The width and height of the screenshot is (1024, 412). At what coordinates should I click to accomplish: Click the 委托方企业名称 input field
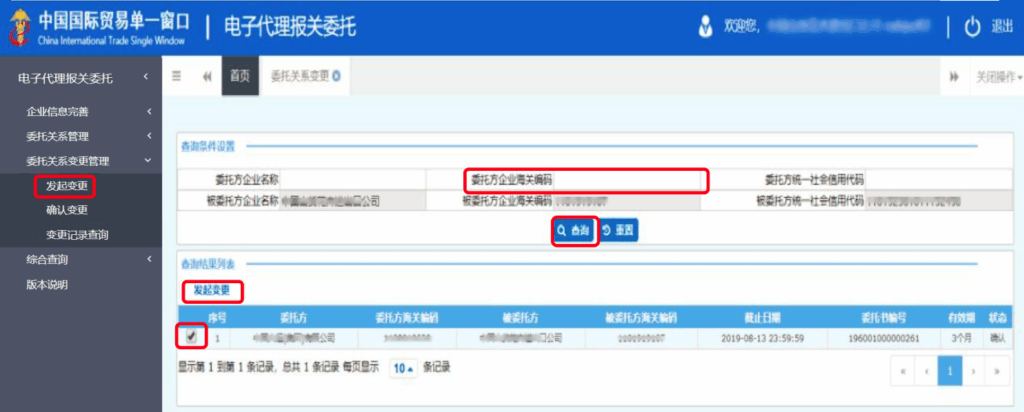tap(353, 180)
